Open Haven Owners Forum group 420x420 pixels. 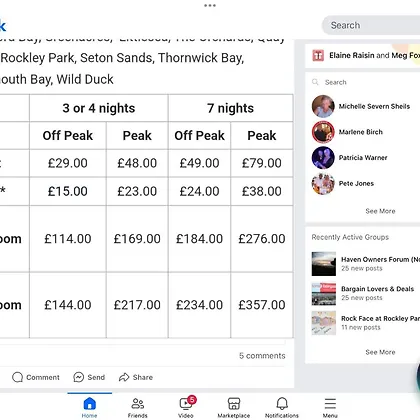pyautogui.click(x=365, y=264)
